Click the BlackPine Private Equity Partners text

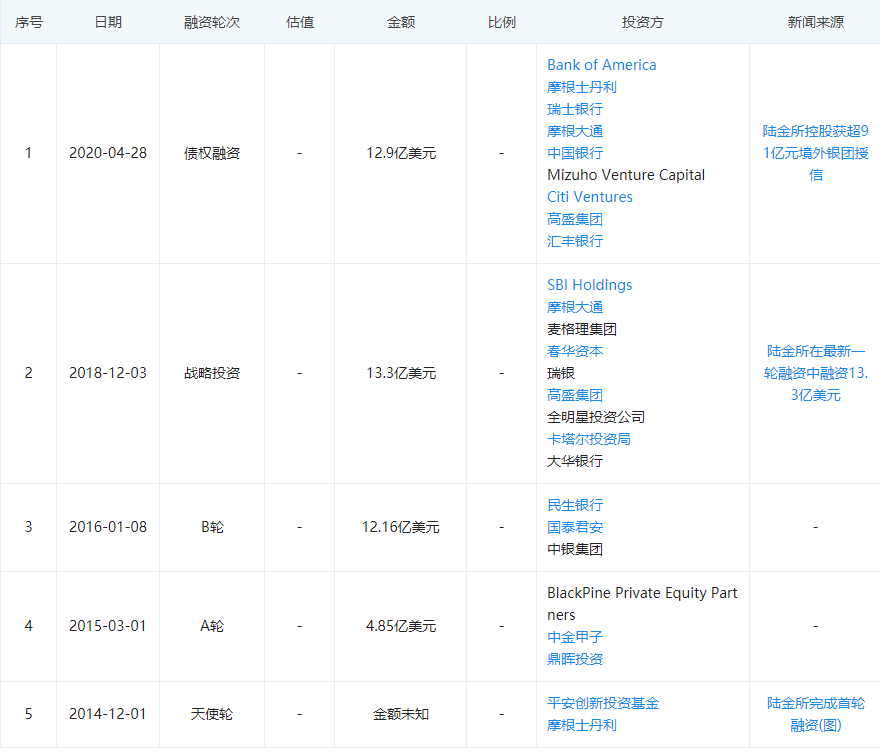coord(642,604)
